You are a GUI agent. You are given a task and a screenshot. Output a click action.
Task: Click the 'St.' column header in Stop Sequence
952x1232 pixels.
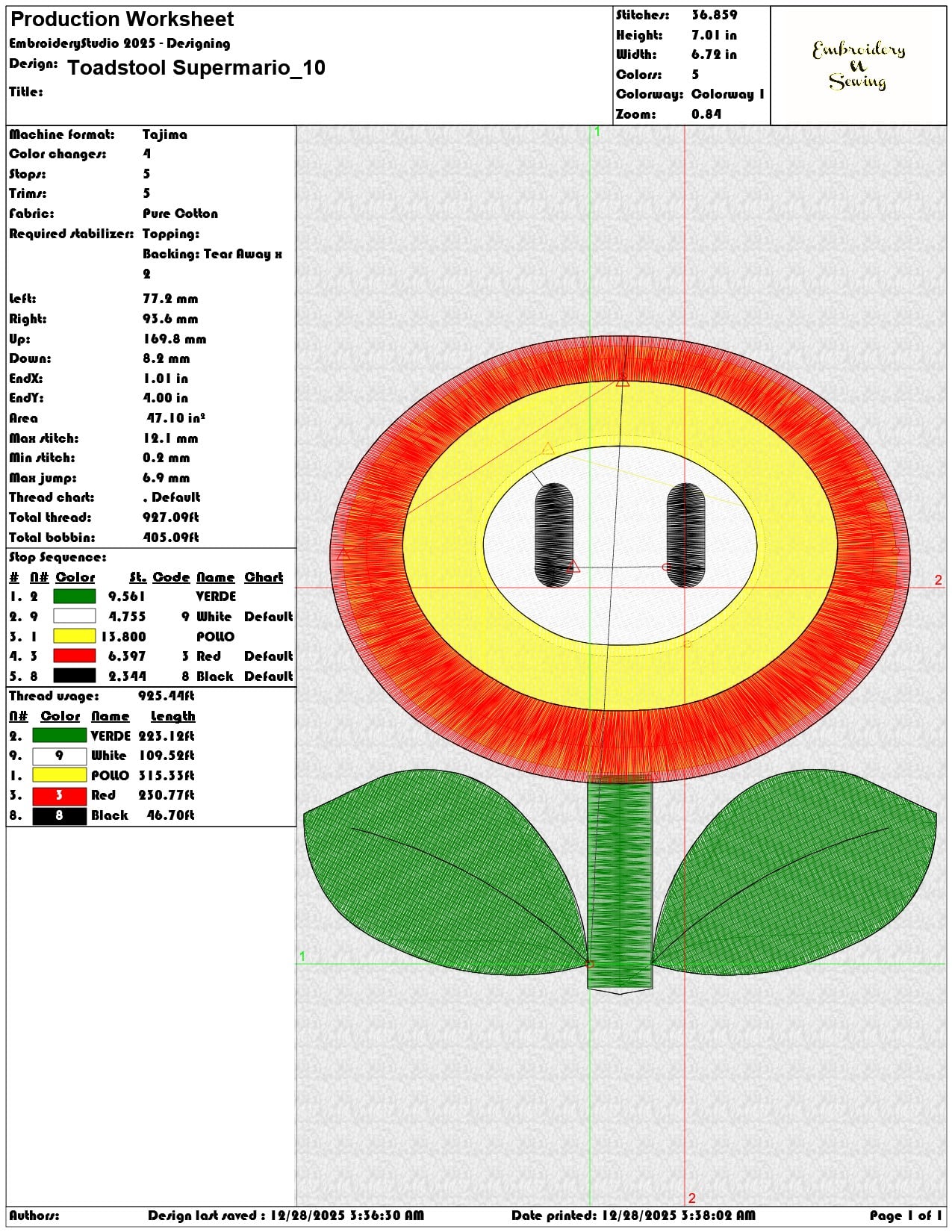click(137, 577)
